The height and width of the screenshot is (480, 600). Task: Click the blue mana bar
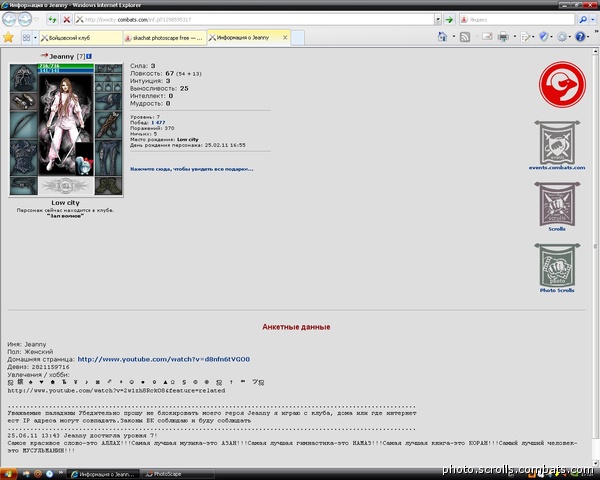[x=65, y=71]
